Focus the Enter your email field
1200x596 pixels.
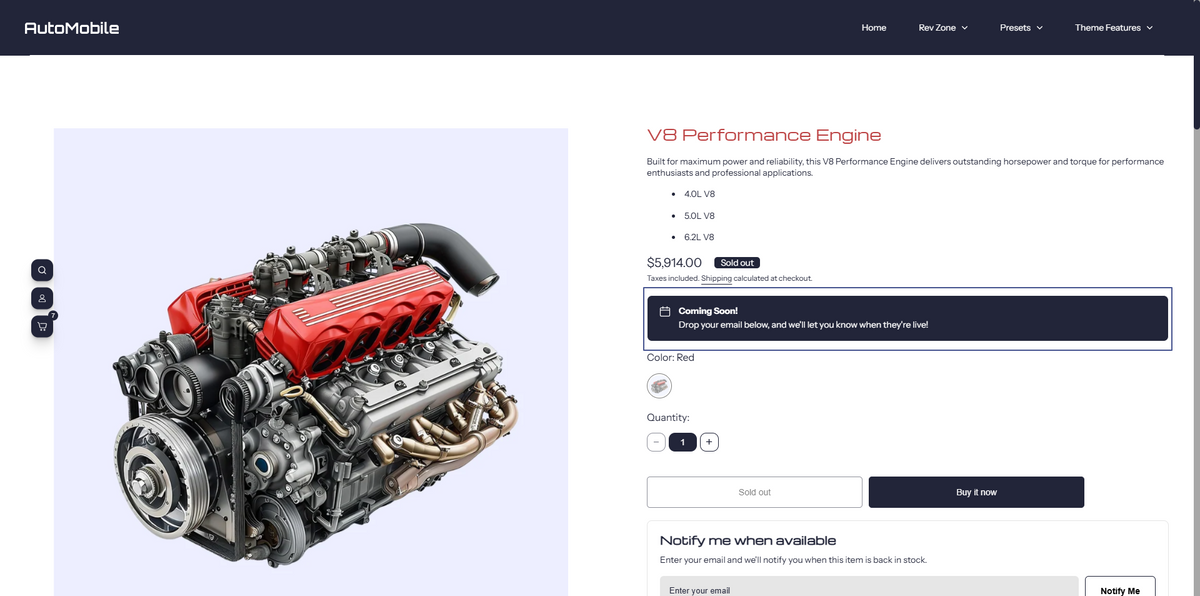[869, 588]
